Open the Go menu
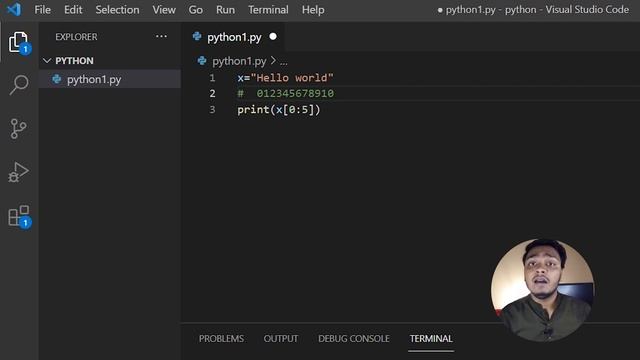 click(196, 9)
